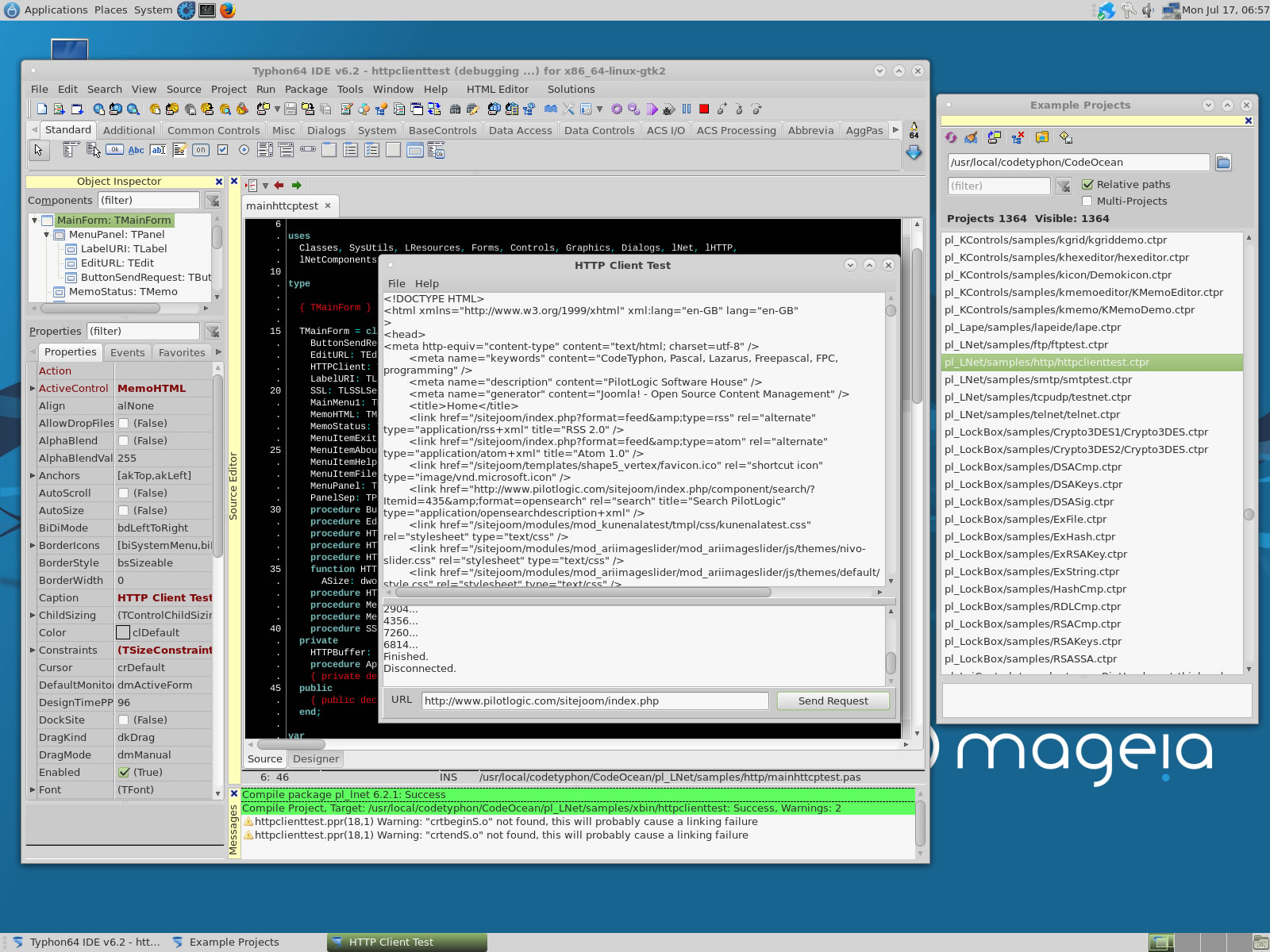Toggle the AllowDropFiles property checkbox

click(x=123, y=423)
